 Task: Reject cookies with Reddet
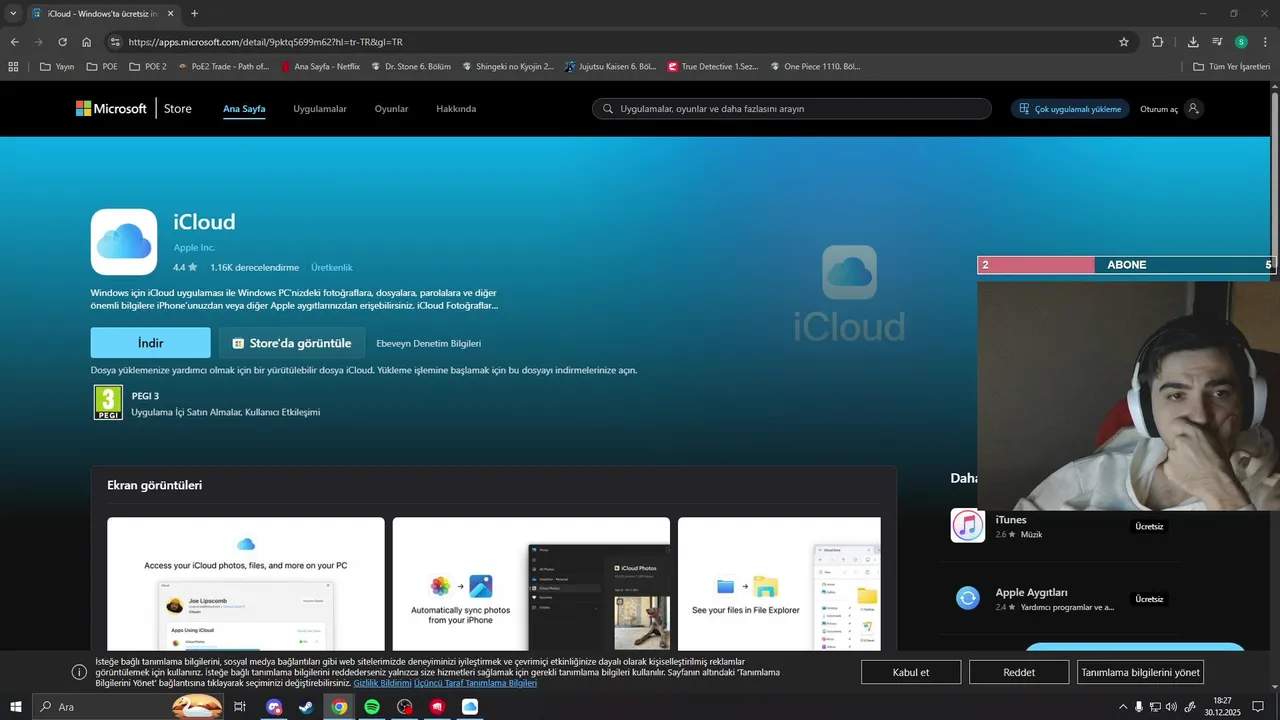[1019, 672]
